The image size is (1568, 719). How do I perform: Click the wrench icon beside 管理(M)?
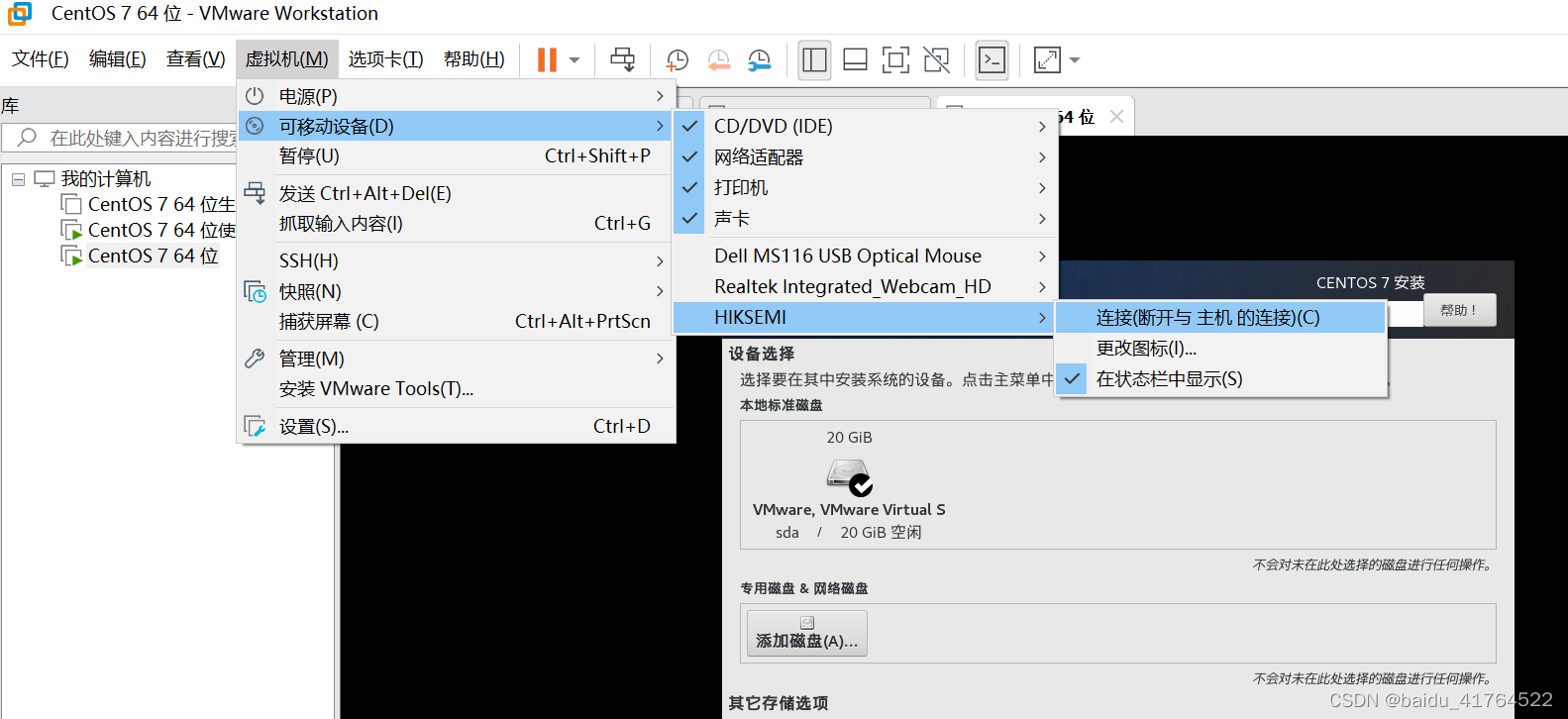(x=255, y=359)
